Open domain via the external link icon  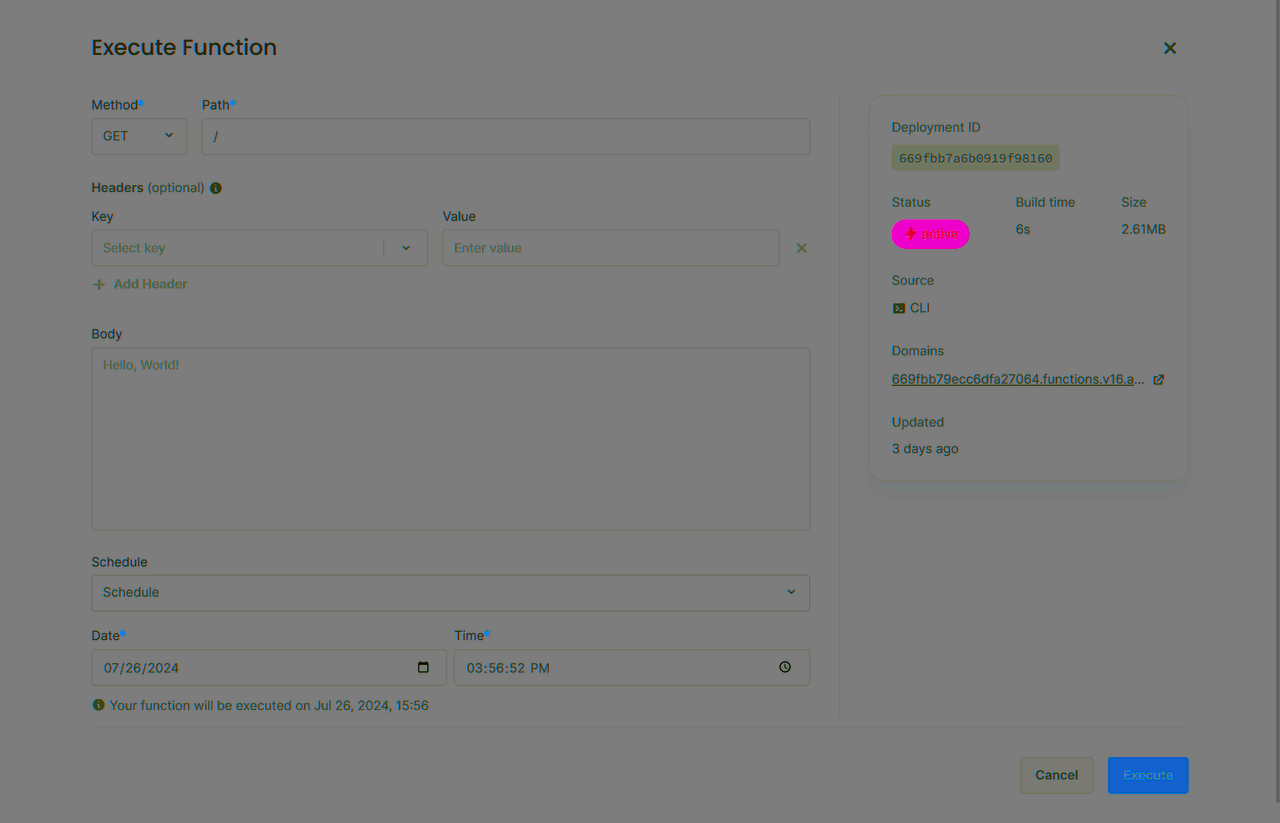click(1158, 379)
